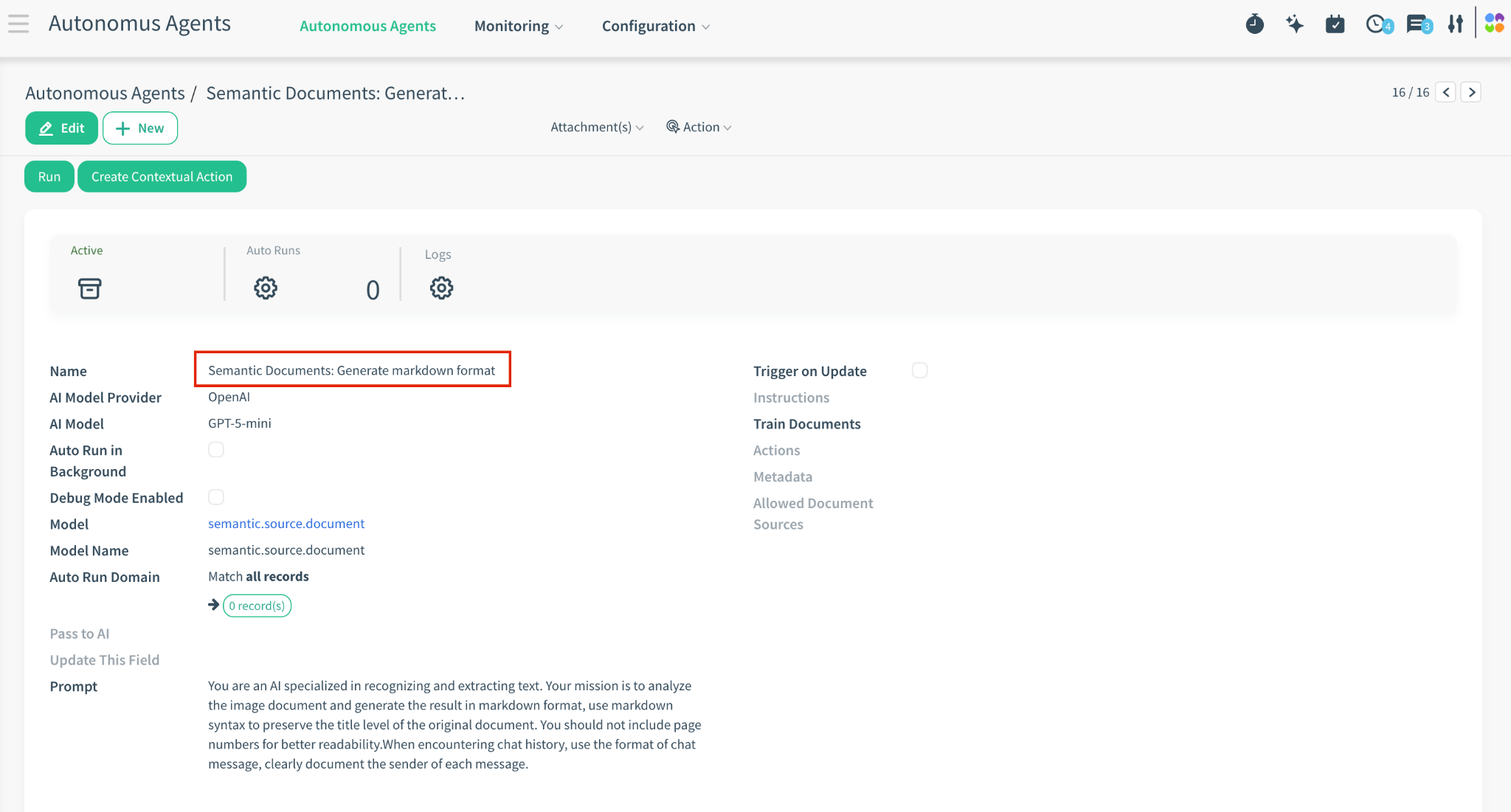Click the timer stopwatch icon
The image size is (1511, 812).
[1254, 24]
